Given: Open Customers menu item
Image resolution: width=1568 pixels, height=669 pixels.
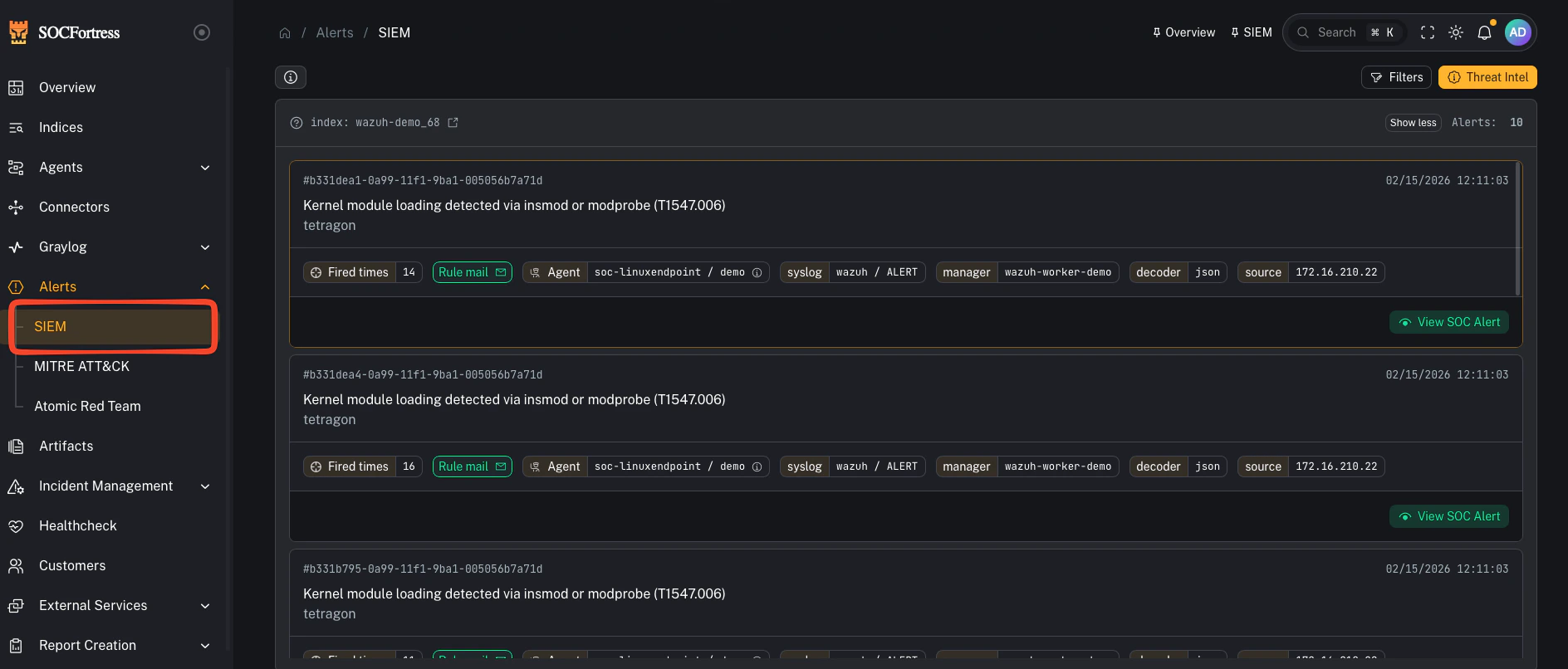Looking at the screenshot, I should pos(72,565).
